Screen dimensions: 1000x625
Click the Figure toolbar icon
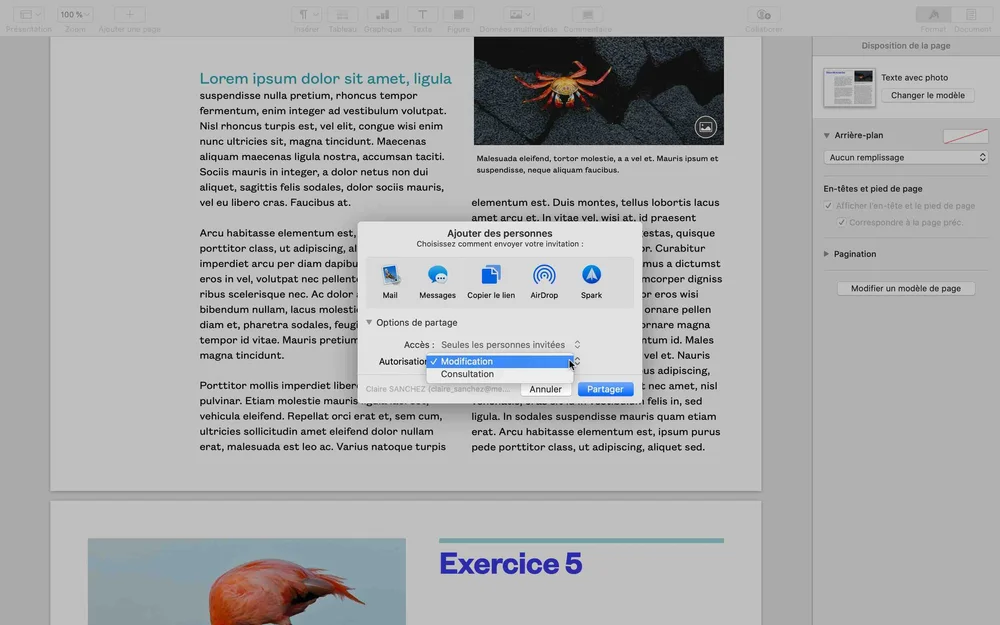point(459,15)
